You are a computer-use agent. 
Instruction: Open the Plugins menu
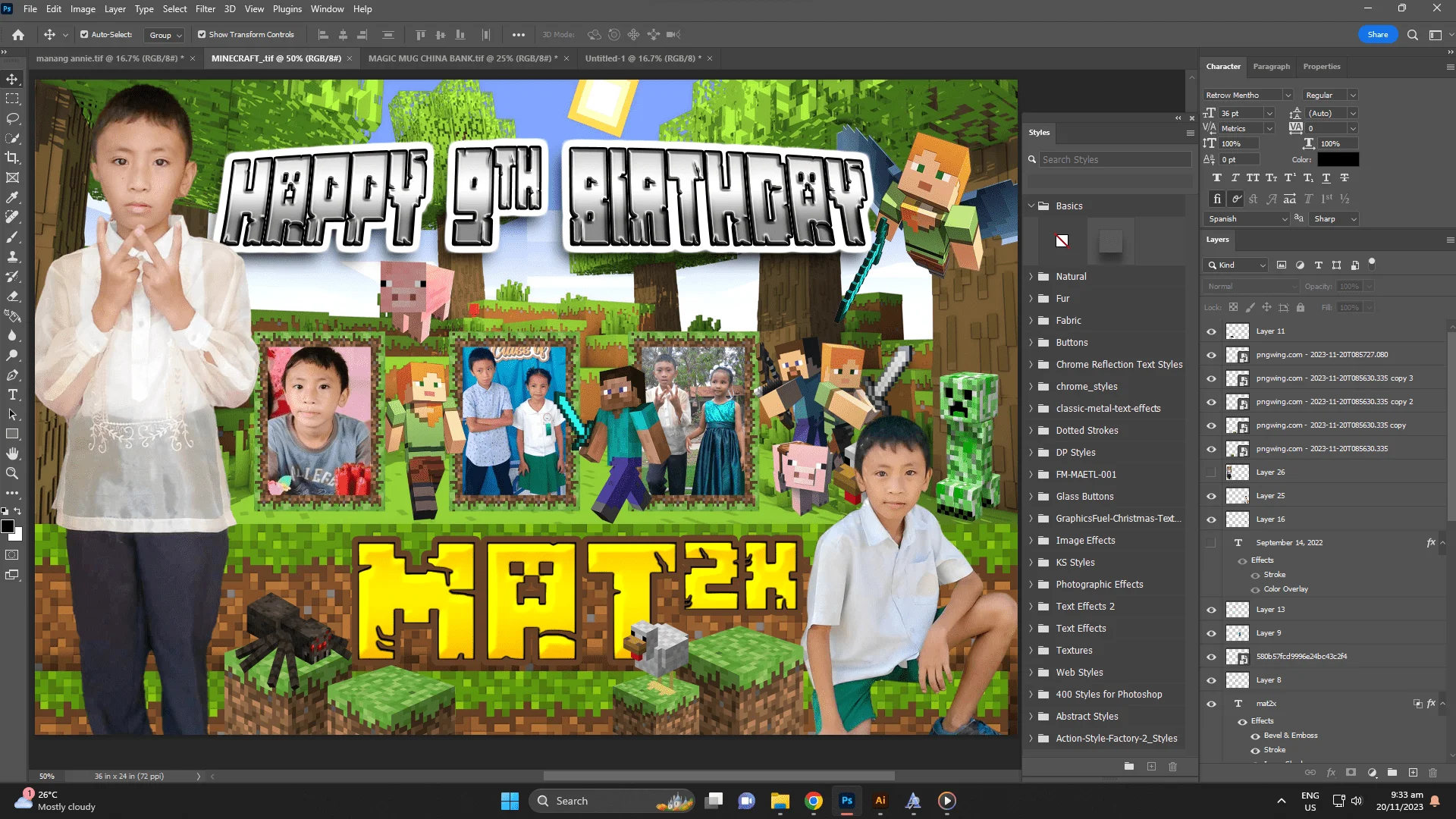tap(287, 9)
